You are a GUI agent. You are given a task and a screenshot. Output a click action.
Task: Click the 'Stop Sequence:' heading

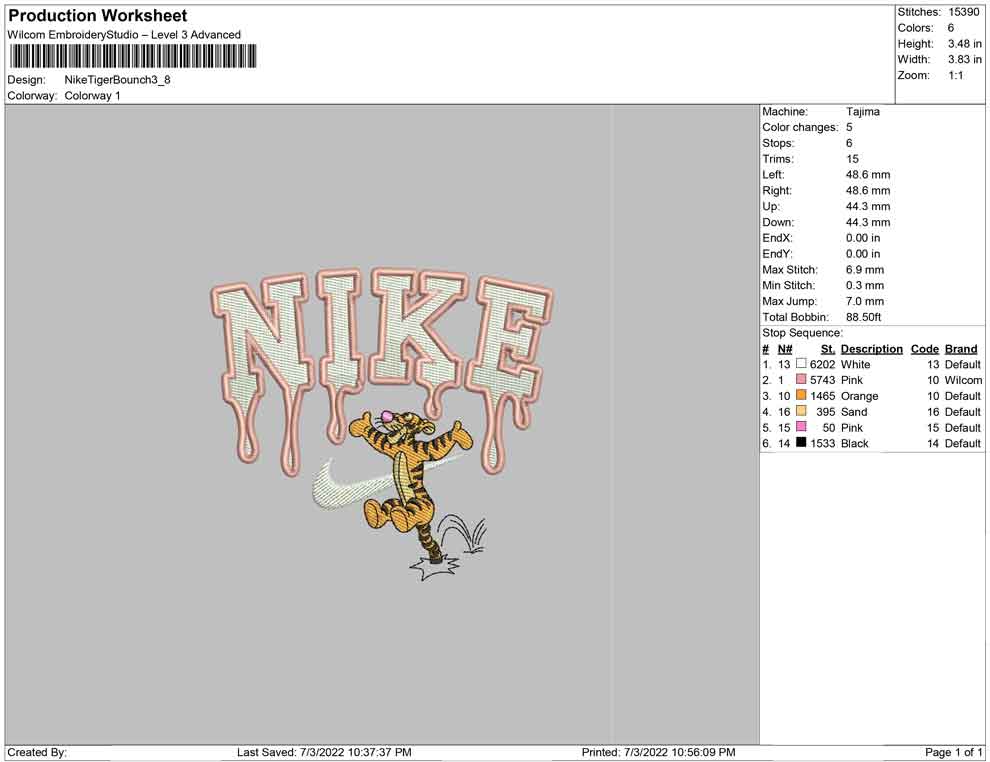(802, 333)
